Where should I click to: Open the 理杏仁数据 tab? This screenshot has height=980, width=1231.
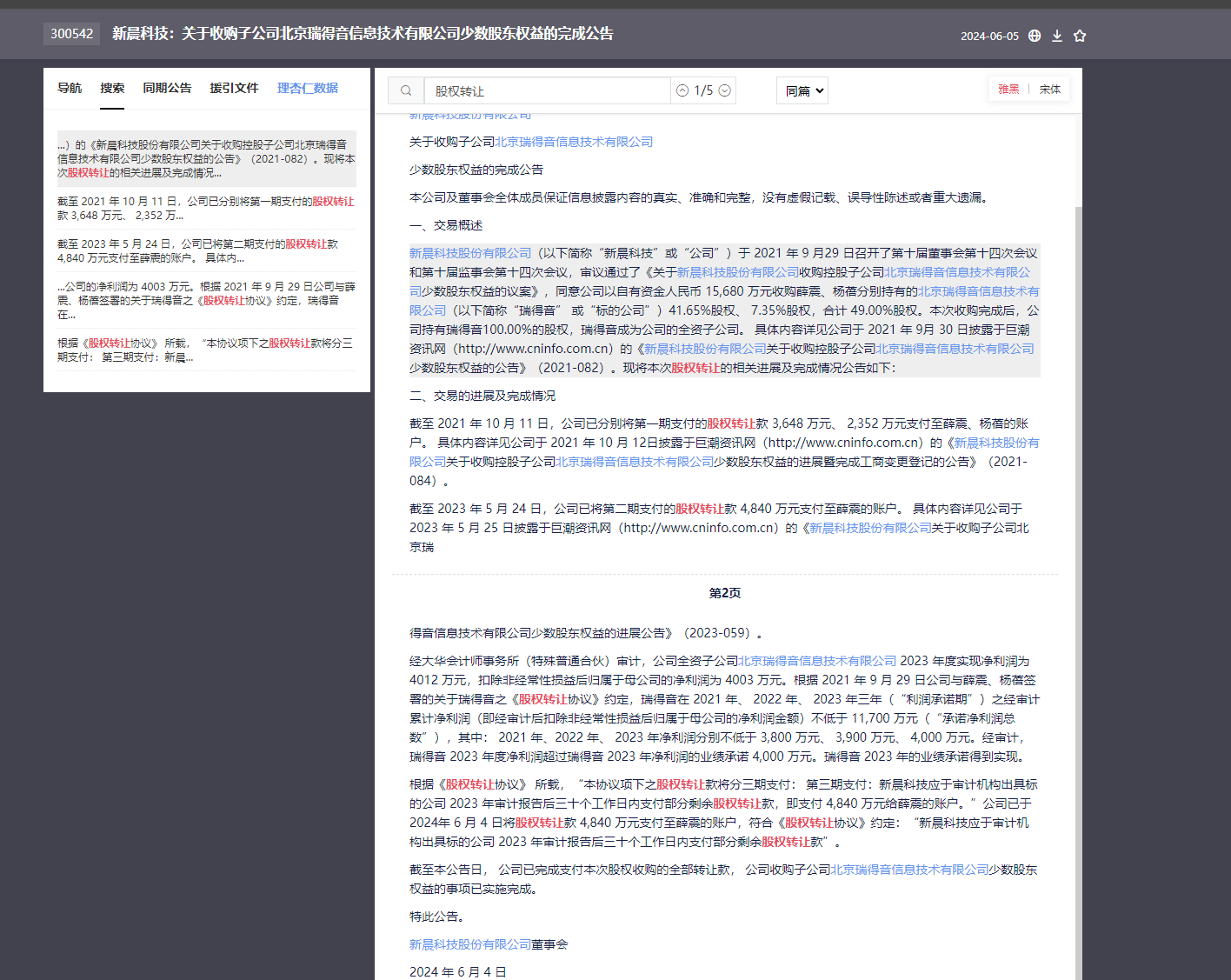308,88
